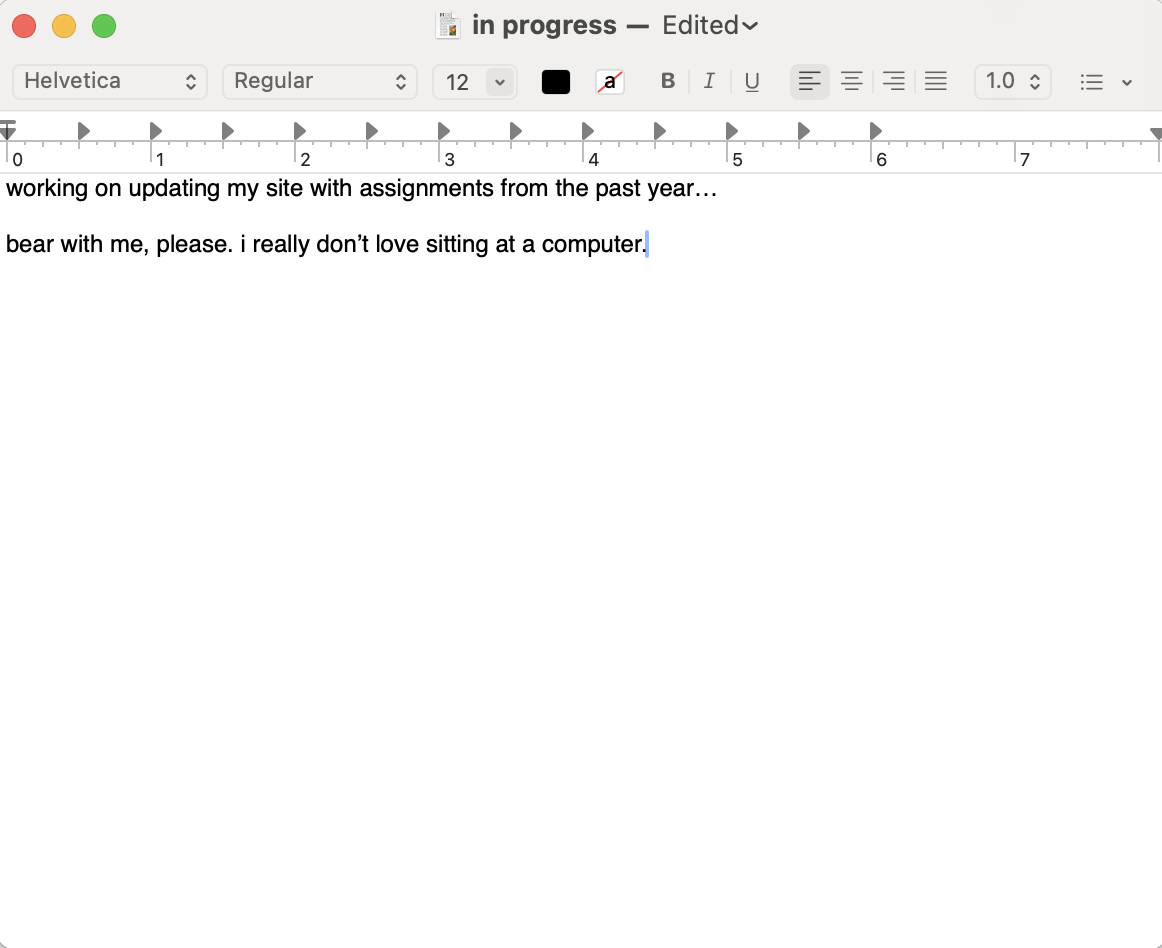Zoom the window with green button

coord(104,26)
